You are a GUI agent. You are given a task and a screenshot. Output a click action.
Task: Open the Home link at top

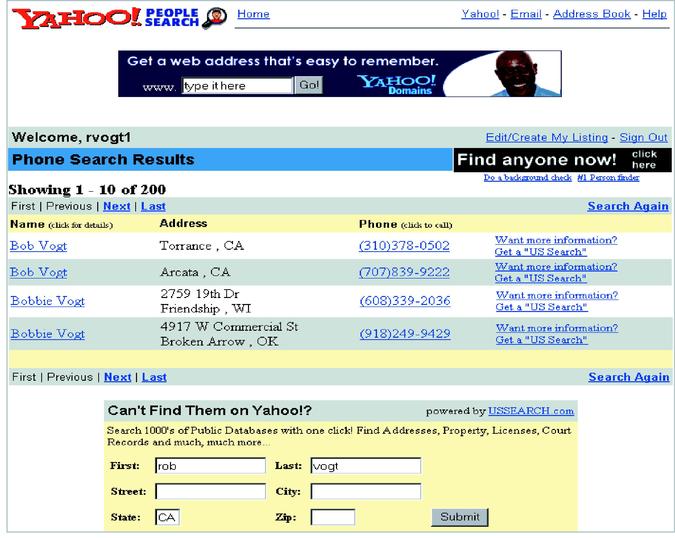tap(253, 14)
